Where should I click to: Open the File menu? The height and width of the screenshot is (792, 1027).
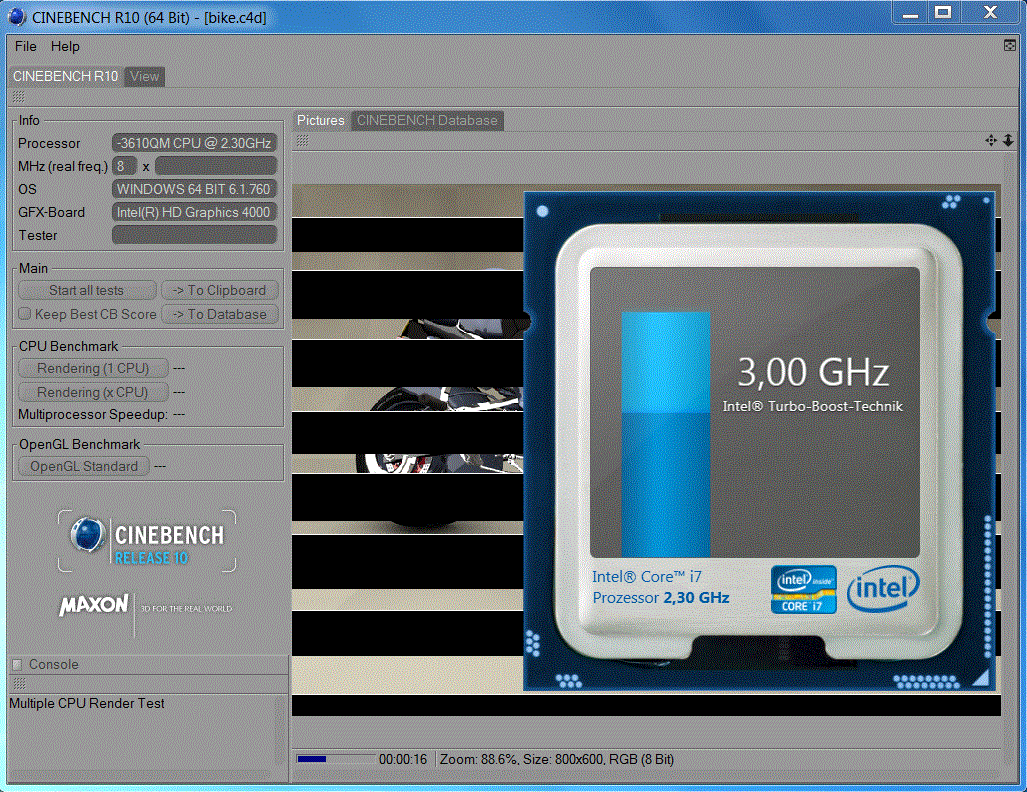(26, 47)
